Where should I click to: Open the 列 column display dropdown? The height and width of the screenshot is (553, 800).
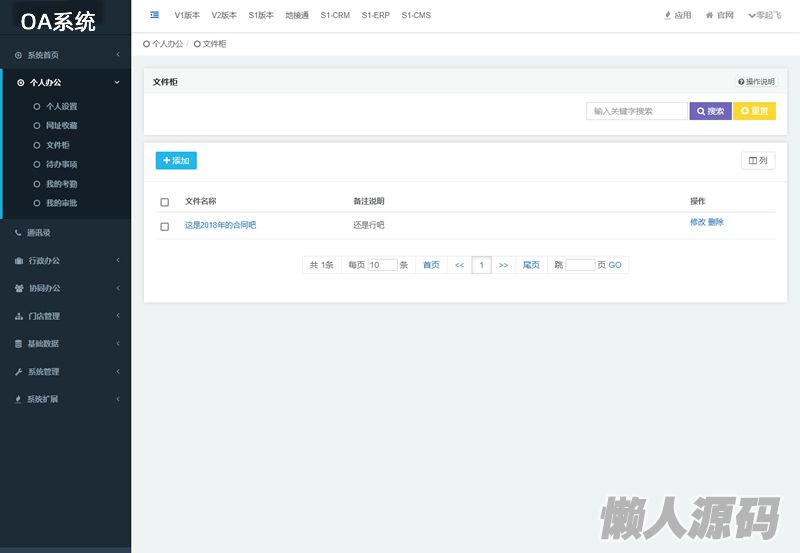tap(758, 160)
